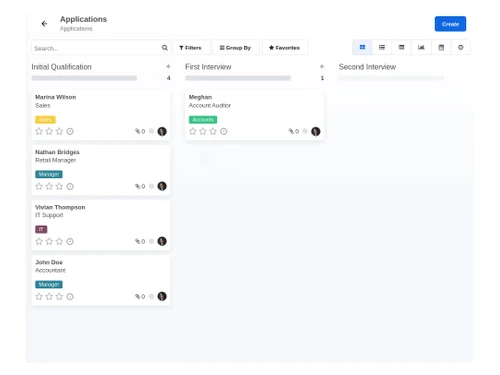
Task: Open the Favorites dropdown
Action: click(x=284, y=48)
